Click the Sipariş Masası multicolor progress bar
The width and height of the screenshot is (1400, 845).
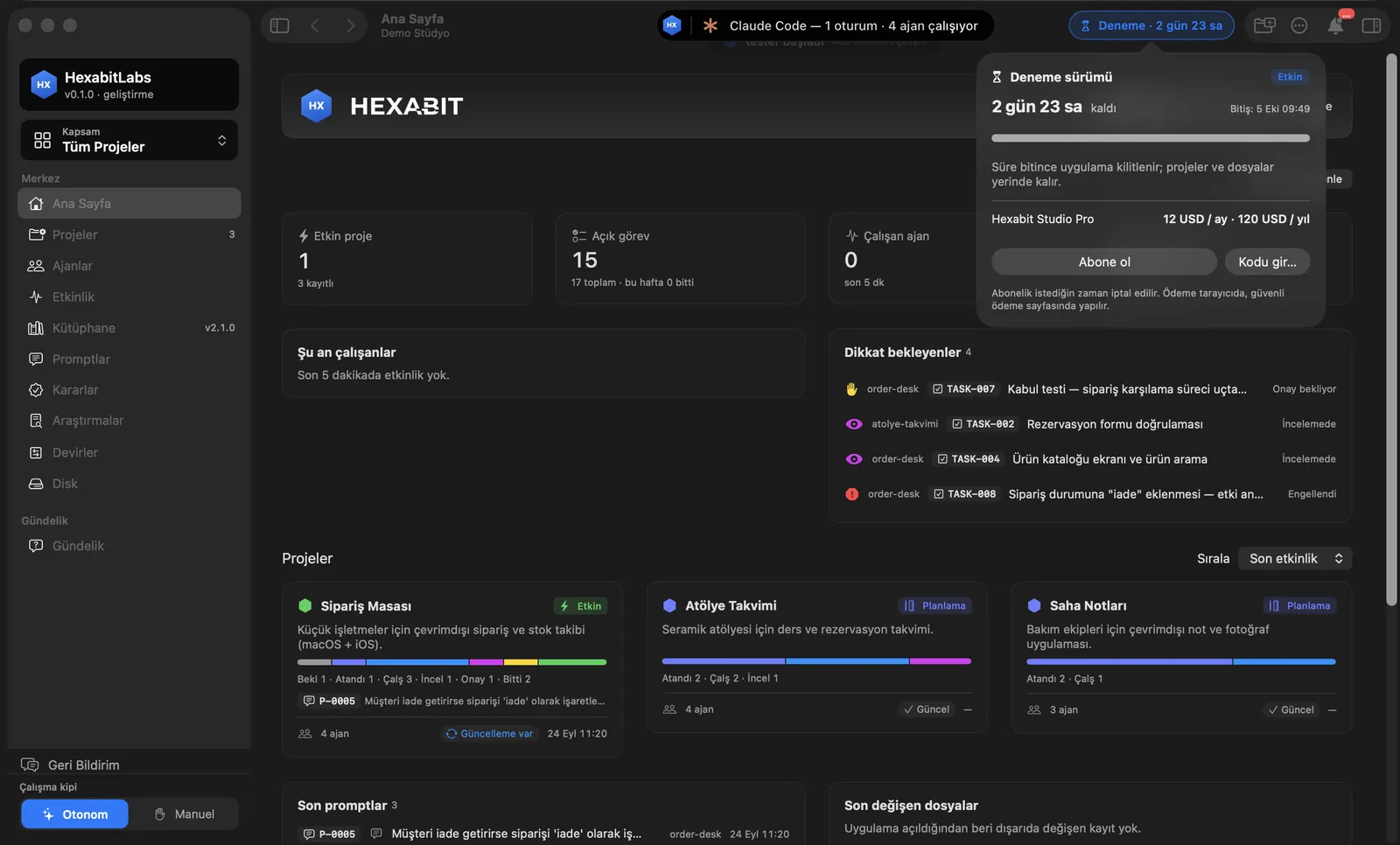[451, 662]
